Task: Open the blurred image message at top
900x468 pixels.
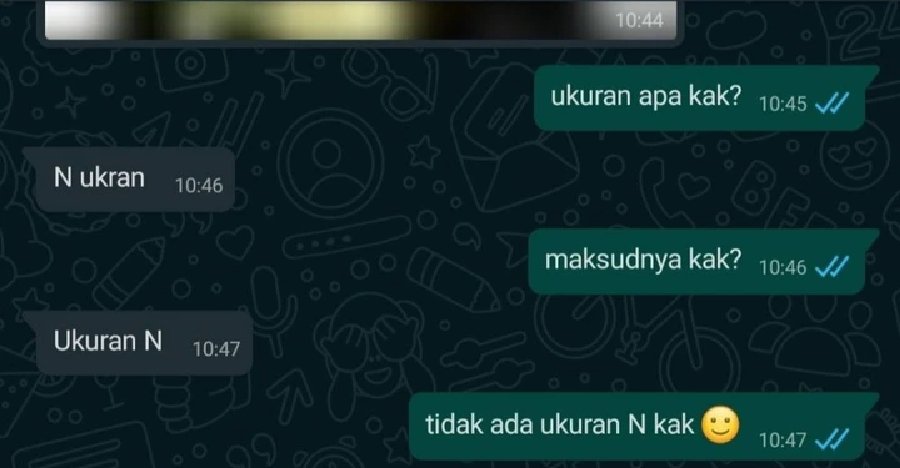Action: click(360, 20)
